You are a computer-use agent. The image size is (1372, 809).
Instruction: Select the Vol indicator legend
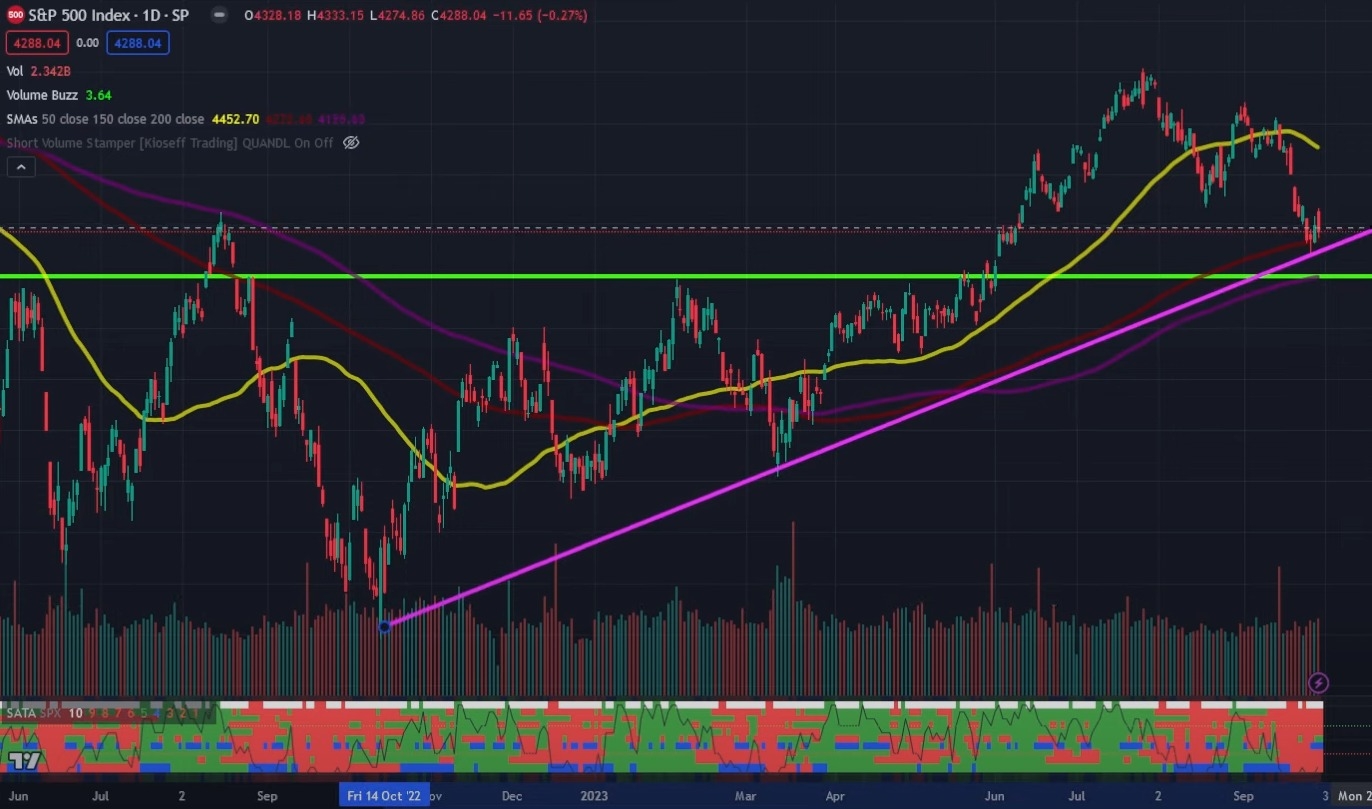(15, 71)
